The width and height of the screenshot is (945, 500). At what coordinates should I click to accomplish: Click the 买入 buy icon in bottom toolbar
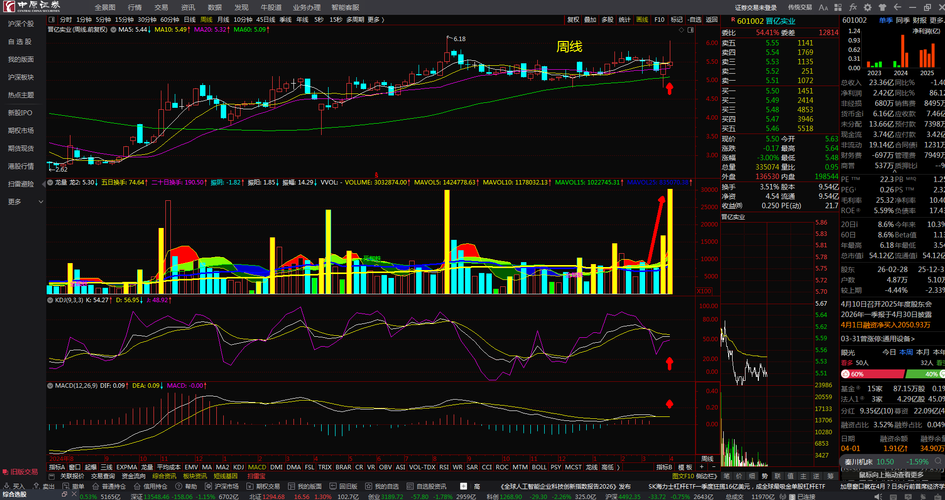point(7,485)
